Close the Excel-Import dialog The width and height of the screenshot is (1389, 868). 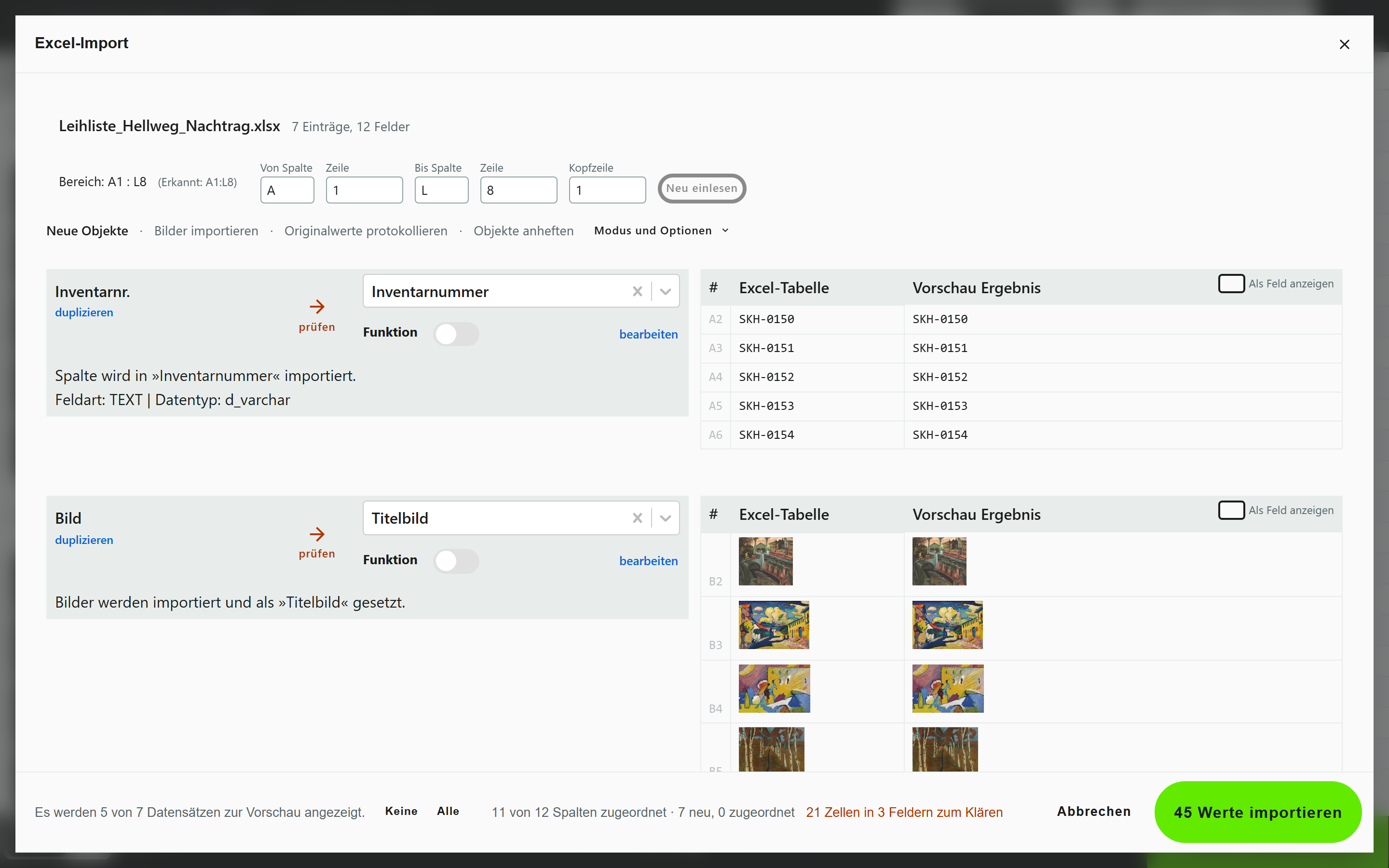tap(1344, 44)
